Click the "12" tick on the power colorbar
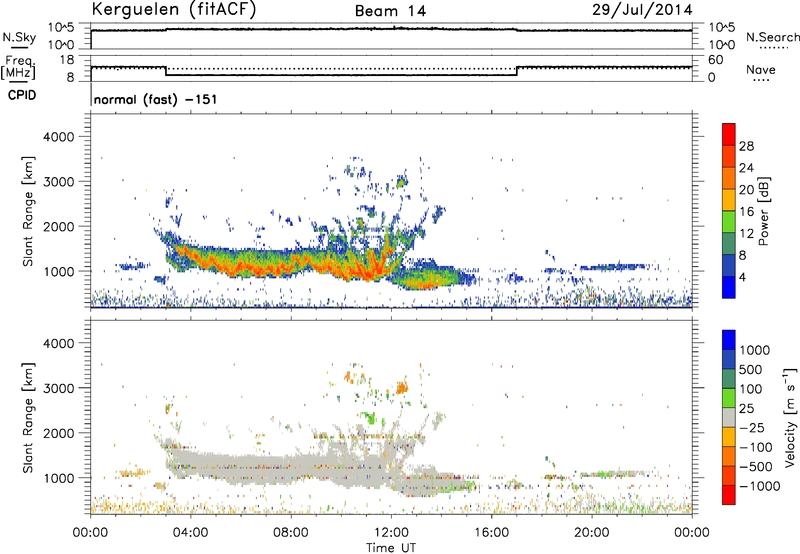Image resolution: width=800 pixels, height=554 pixels. click(746, 234)
